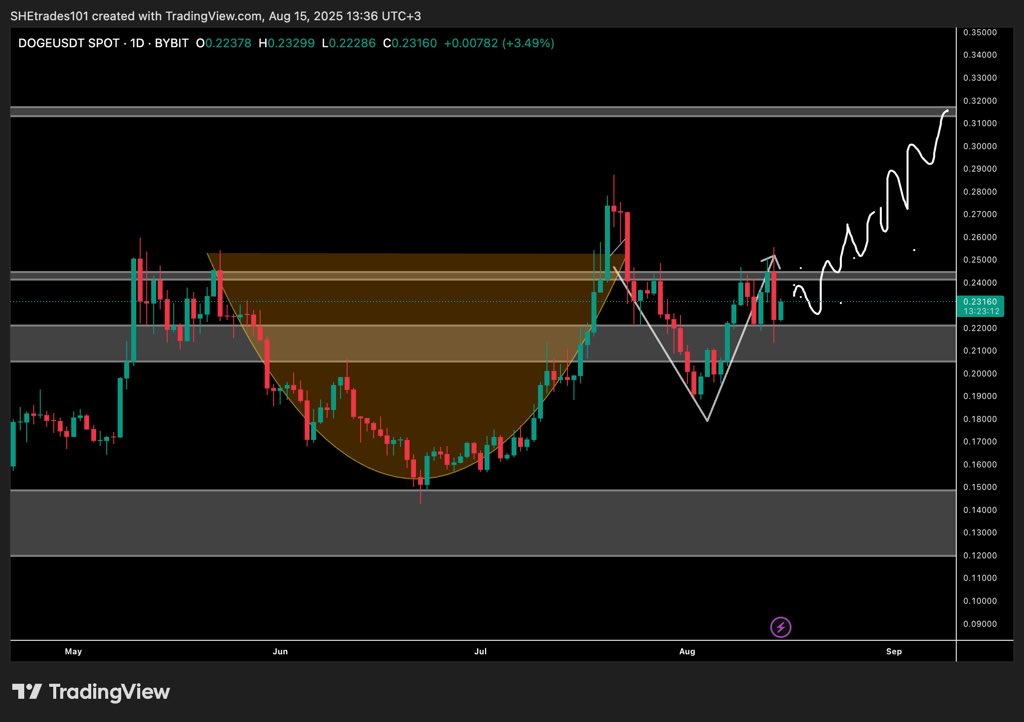1024x722 pixels.
Task: Click the 0.13000 price axis label
Action: point(980,533)
